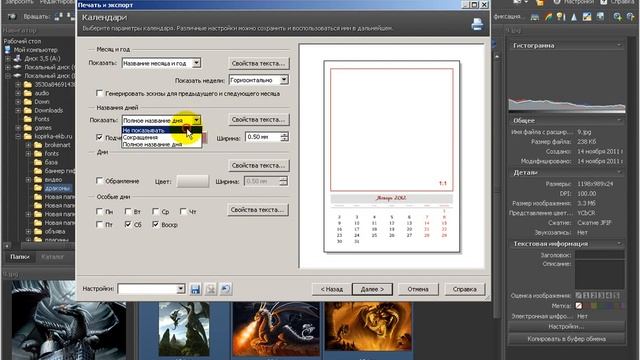Open the Настройки presets combo box
640x360 pixels.
pos(151,289)
